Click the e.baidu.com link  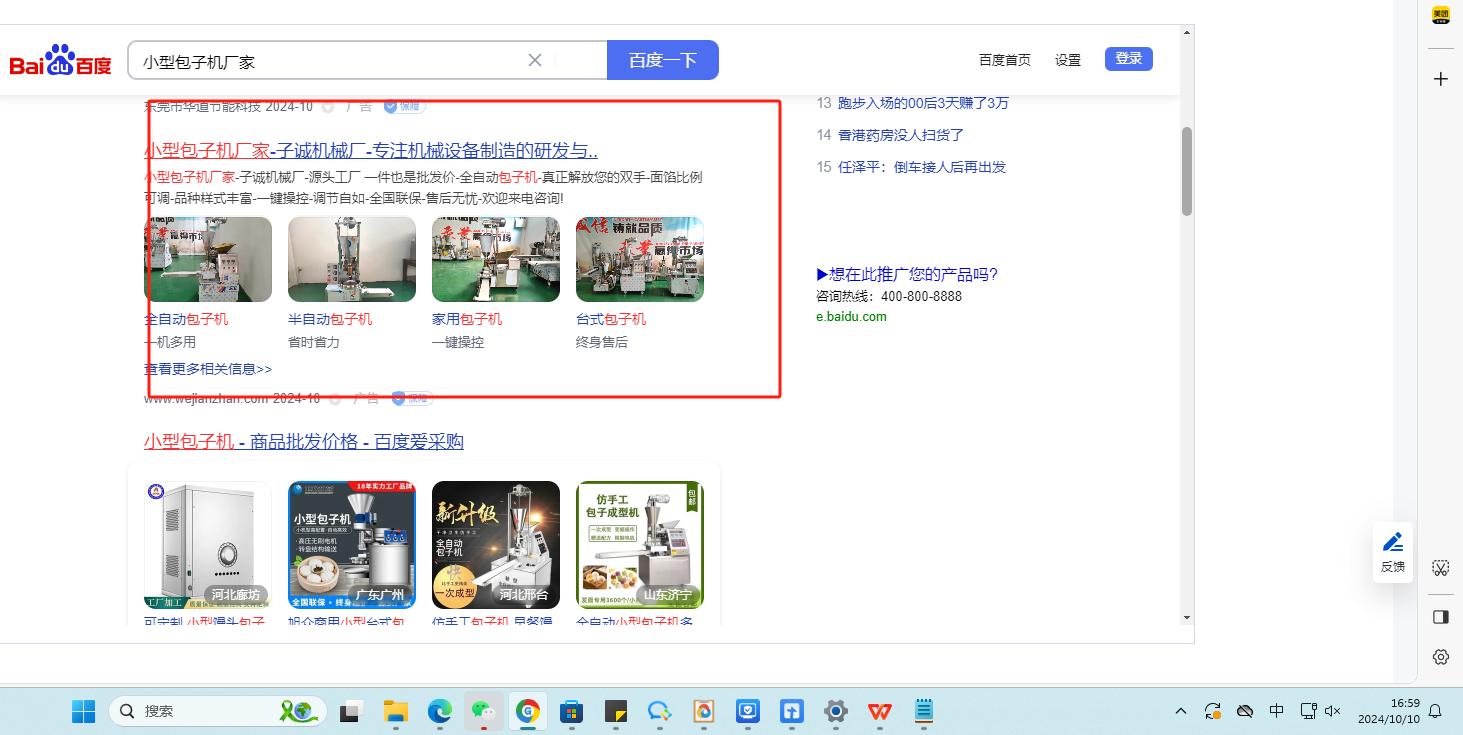click(x=851, y=317)
